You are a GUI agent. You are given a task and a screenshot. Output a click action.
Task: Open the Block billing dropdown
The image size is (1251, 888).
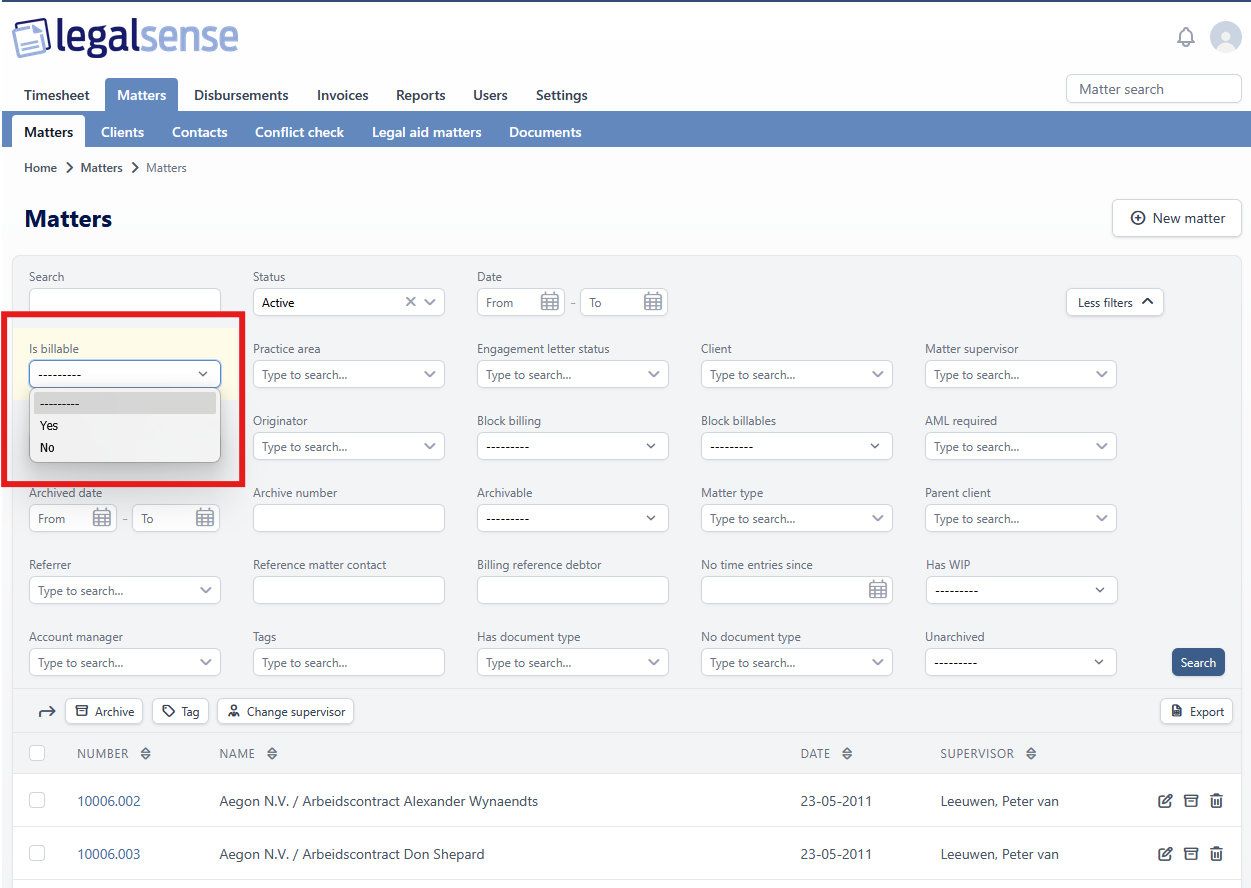573,447
